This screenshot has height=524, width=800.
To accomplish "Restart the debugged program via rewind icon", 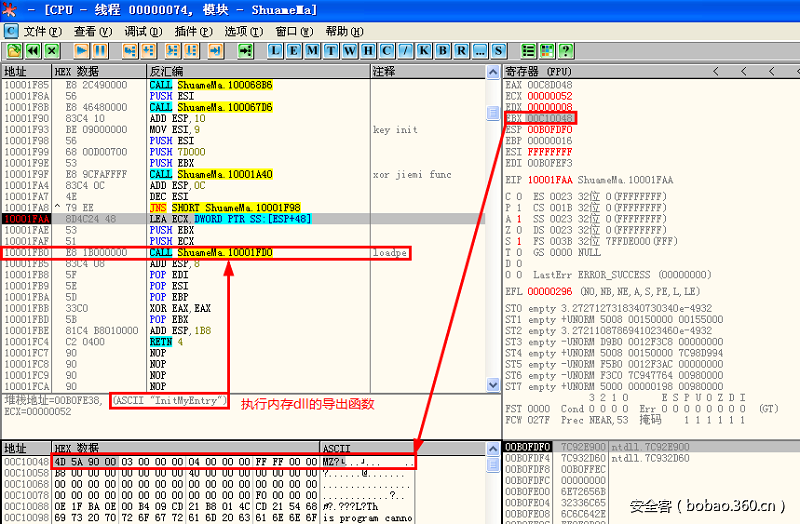I will tap(33, 50).
